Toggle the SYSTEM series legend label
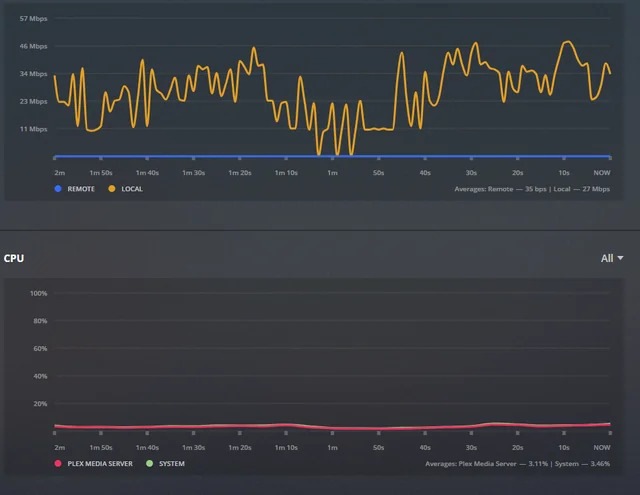 [171, 463]
